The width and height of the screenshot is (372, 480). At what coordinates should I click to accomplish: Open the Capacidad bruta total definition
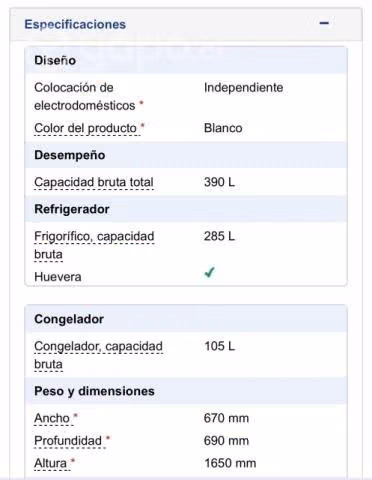click(94, 182)
